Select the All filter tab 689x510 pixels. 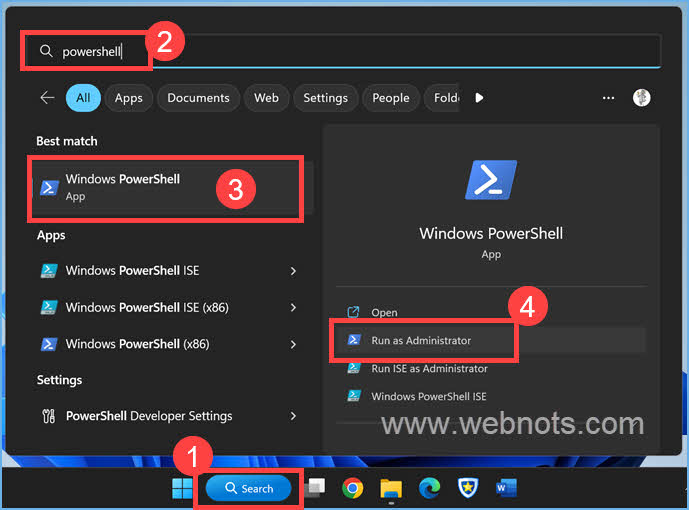coord(83,98)
